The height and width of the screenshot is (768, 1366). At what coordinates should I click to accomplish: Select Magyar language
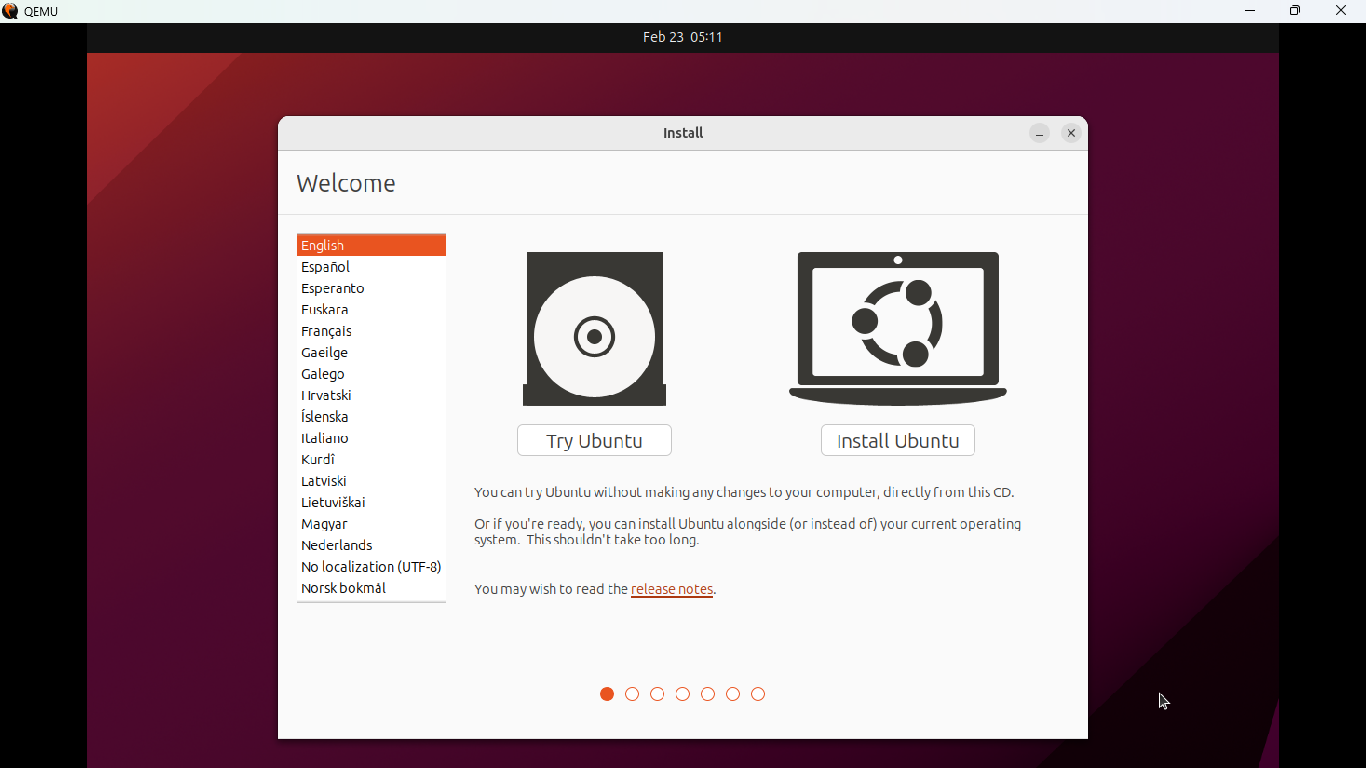pyautogui.click(x=371, y=524)
